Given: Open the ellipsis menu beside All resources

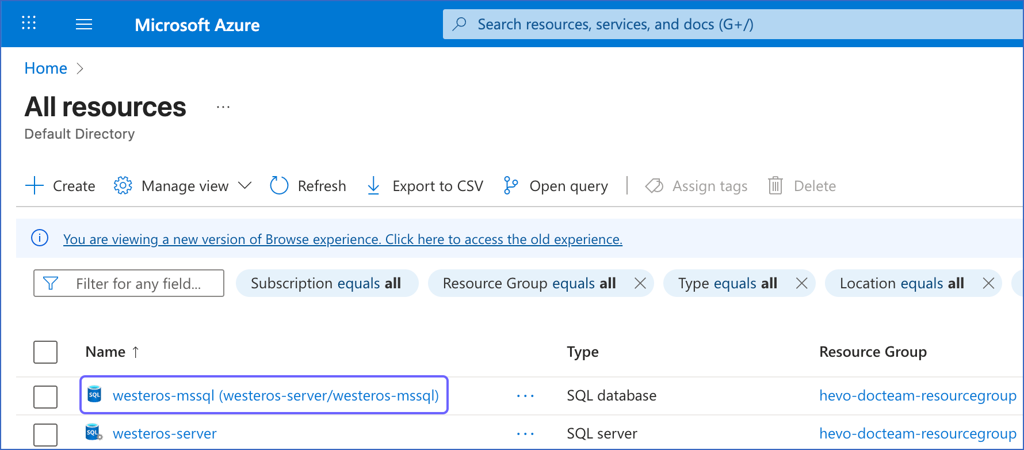Looking at the screenshot, I should 223,106.
